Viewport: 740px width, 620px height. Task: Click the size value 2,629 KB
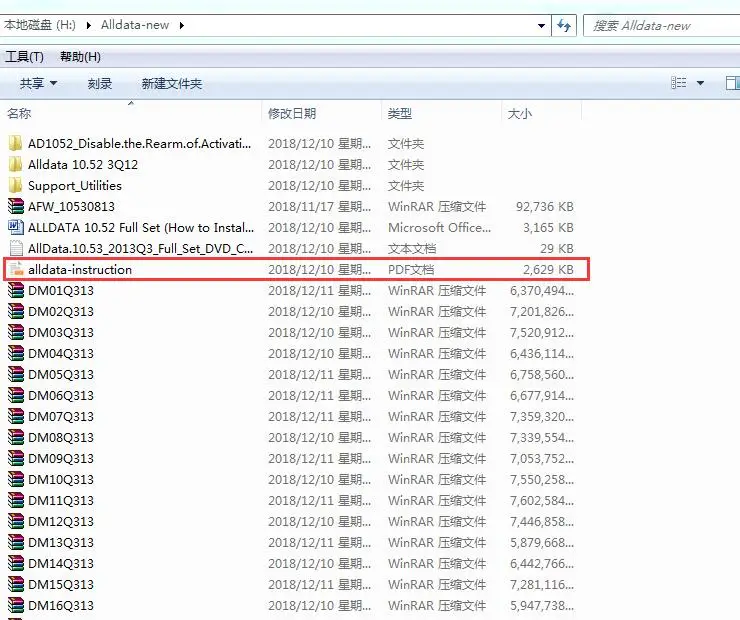[x=548, y=269]
